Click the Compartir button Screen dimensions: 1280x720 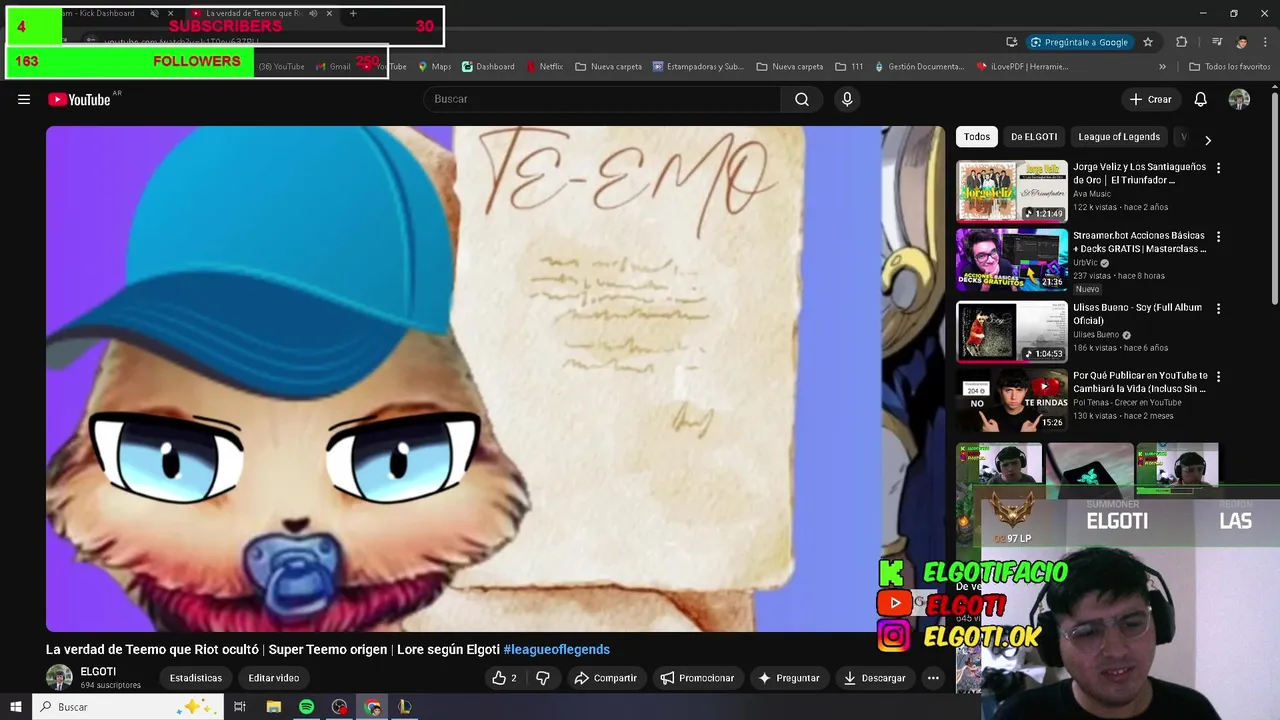[605, 678]
